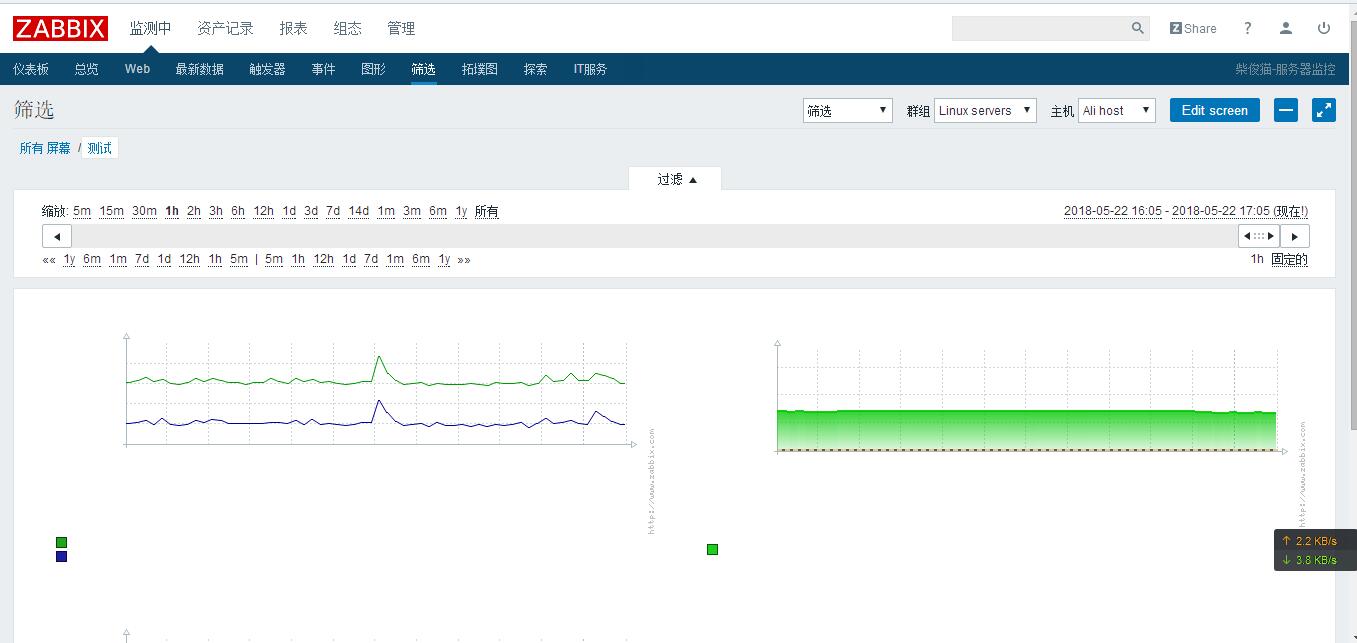Open the 群组 Linux servers dropdown
This screenshot has width=1357, height=643.
point(985,111)
